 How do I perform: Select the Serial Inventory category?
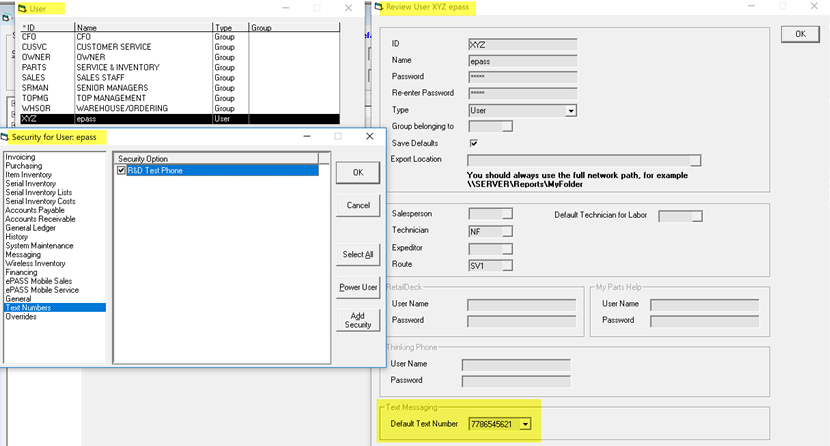click(30, 184)
